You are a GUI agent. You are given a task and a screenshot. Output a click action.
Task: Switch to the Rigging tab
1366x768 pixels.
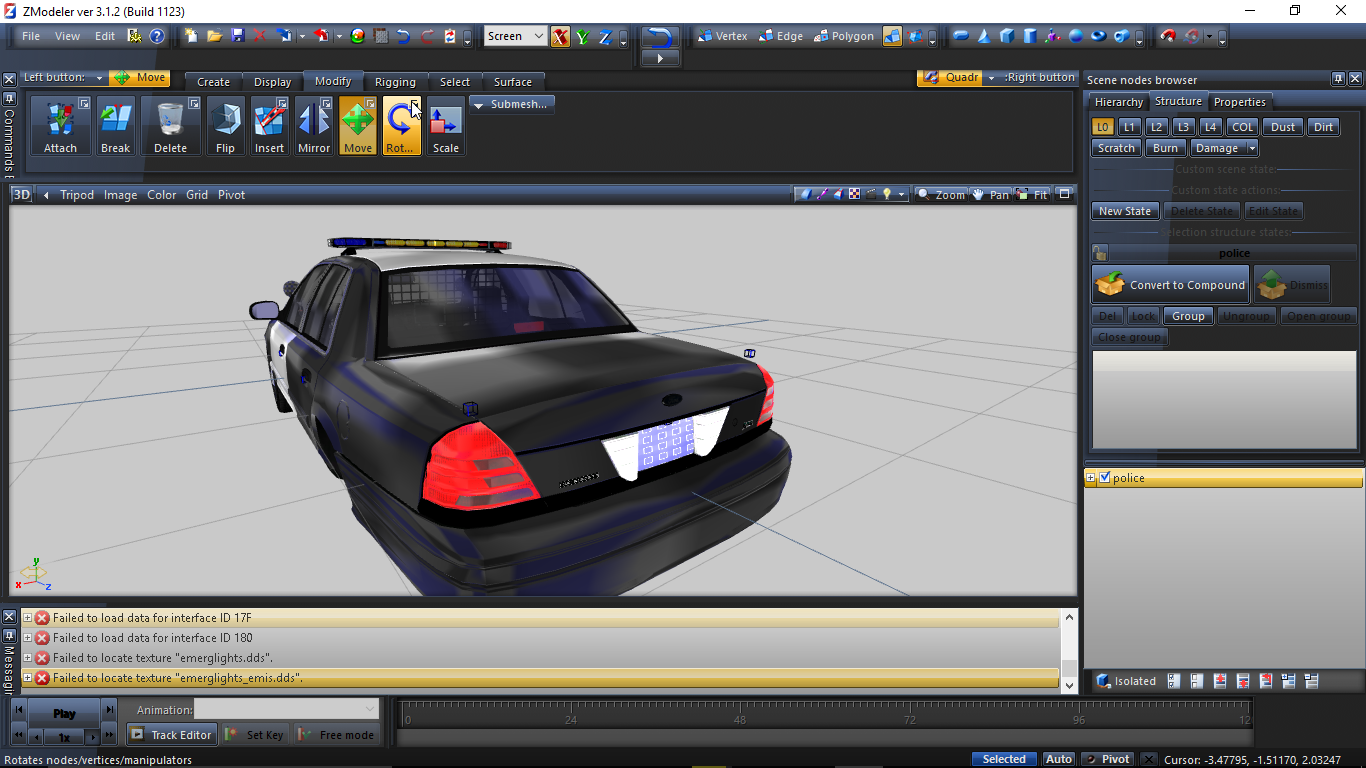point(395,82)
